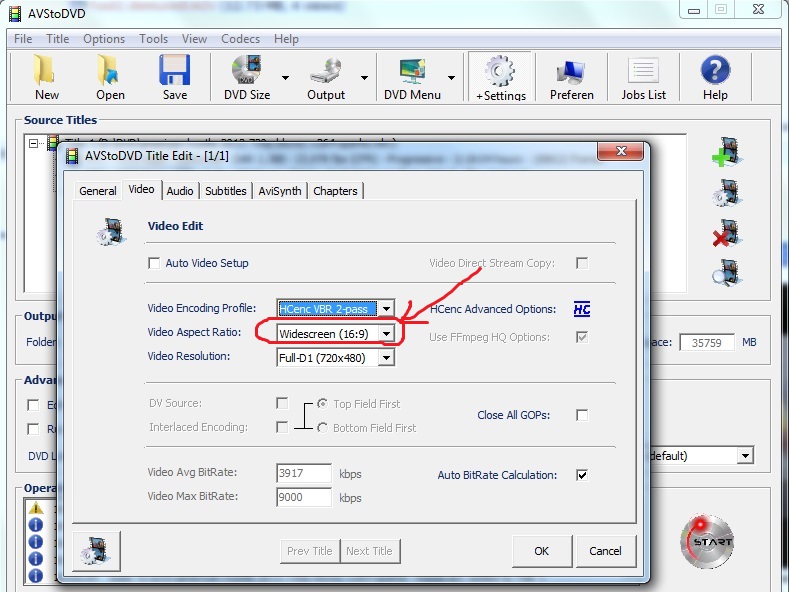Image resolution: width=789 pixels, height=592 pixels.
Task: Open Preferences from the toolbar
Action: [x=571, y=78]
